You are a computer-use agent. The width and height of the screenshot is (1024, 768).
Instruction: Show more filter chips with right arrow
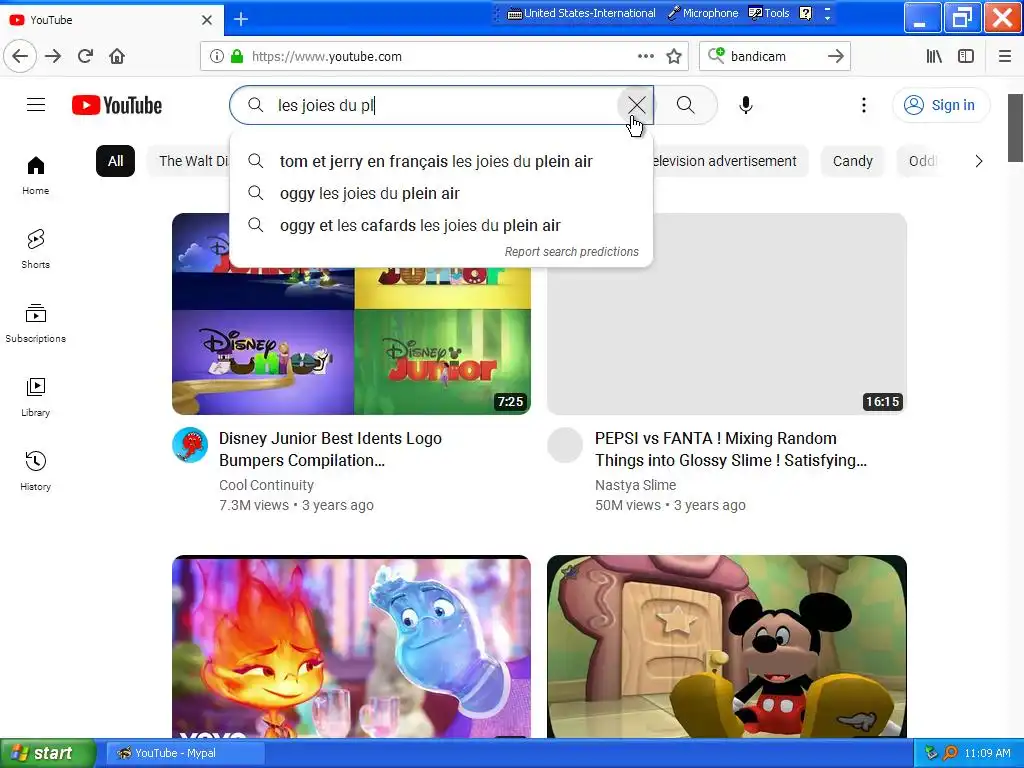tap(978, 161)
